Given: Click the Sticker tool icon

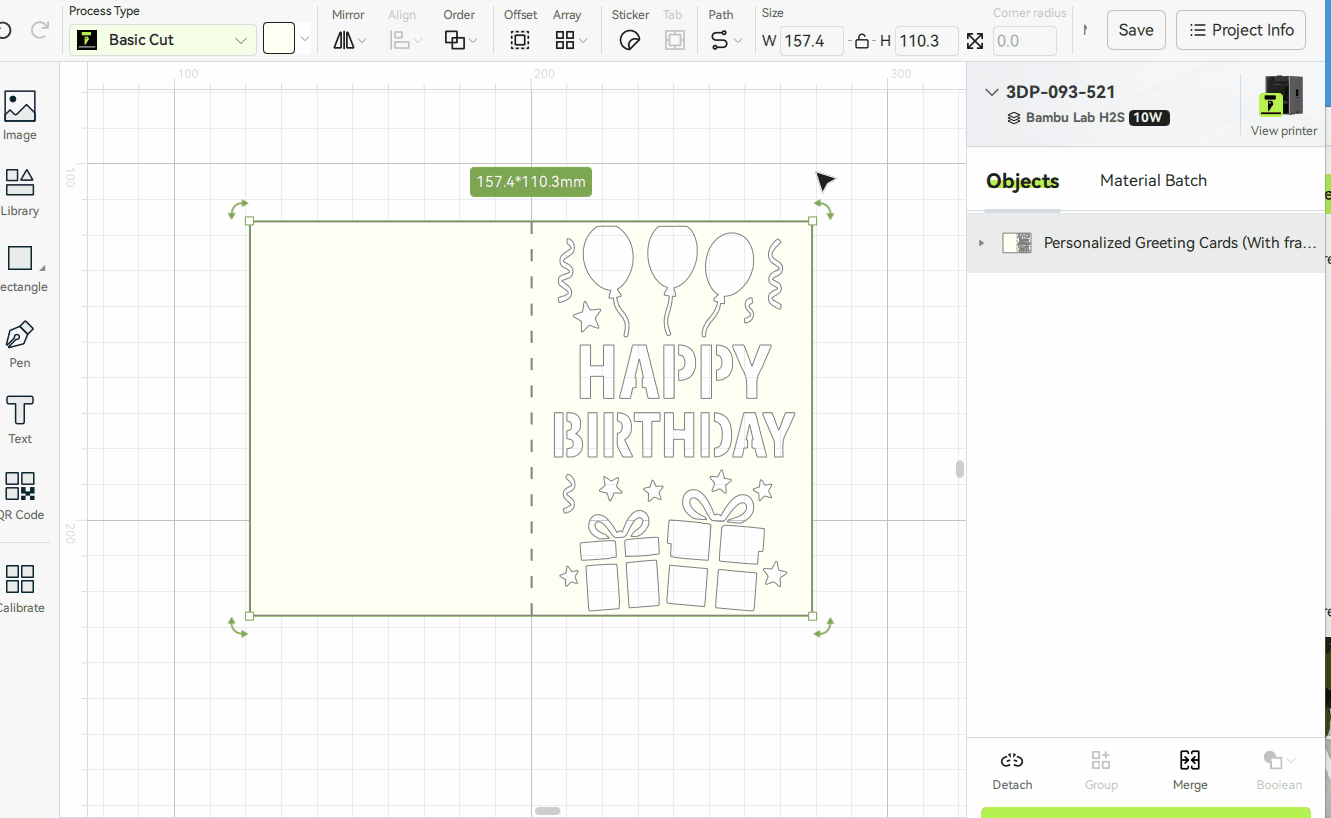Looking at the screenshot, I should click(x=630, y=40).
